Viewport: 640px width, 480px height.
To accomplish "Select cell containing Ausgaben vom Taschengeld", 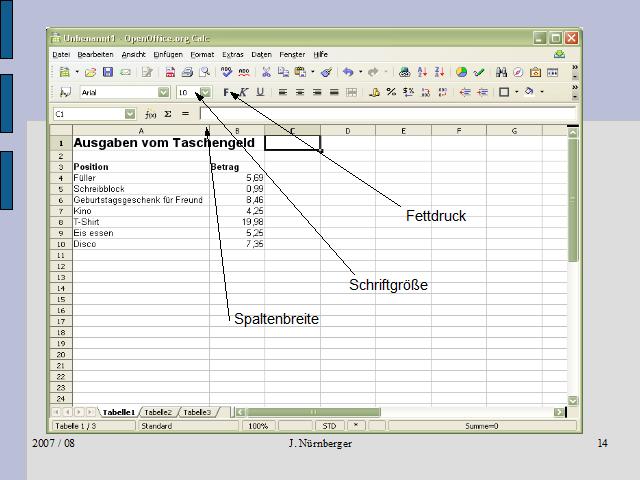I will [140, 143].
